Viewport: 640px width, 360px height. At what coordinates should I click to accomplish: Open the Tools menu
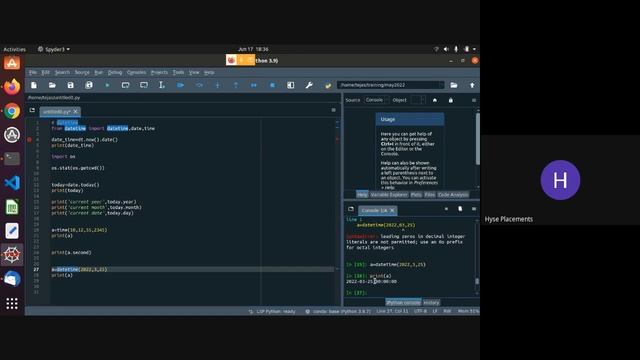click(x=178, y=72)
